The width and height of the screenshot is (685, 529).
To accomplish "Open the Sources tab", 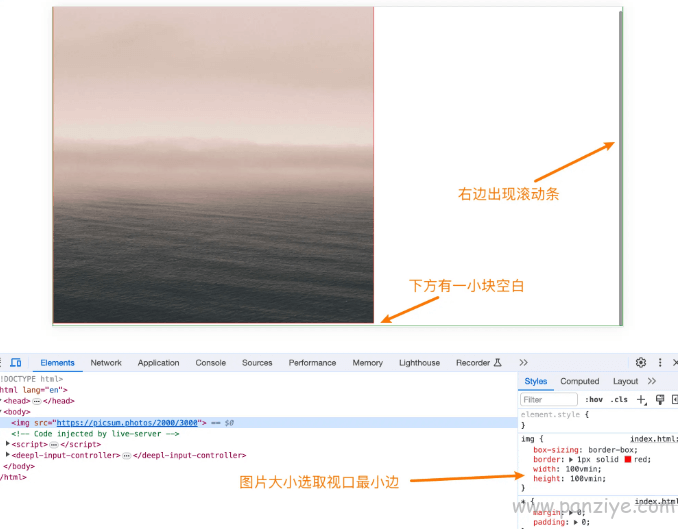I will click(x=257, y=363).
